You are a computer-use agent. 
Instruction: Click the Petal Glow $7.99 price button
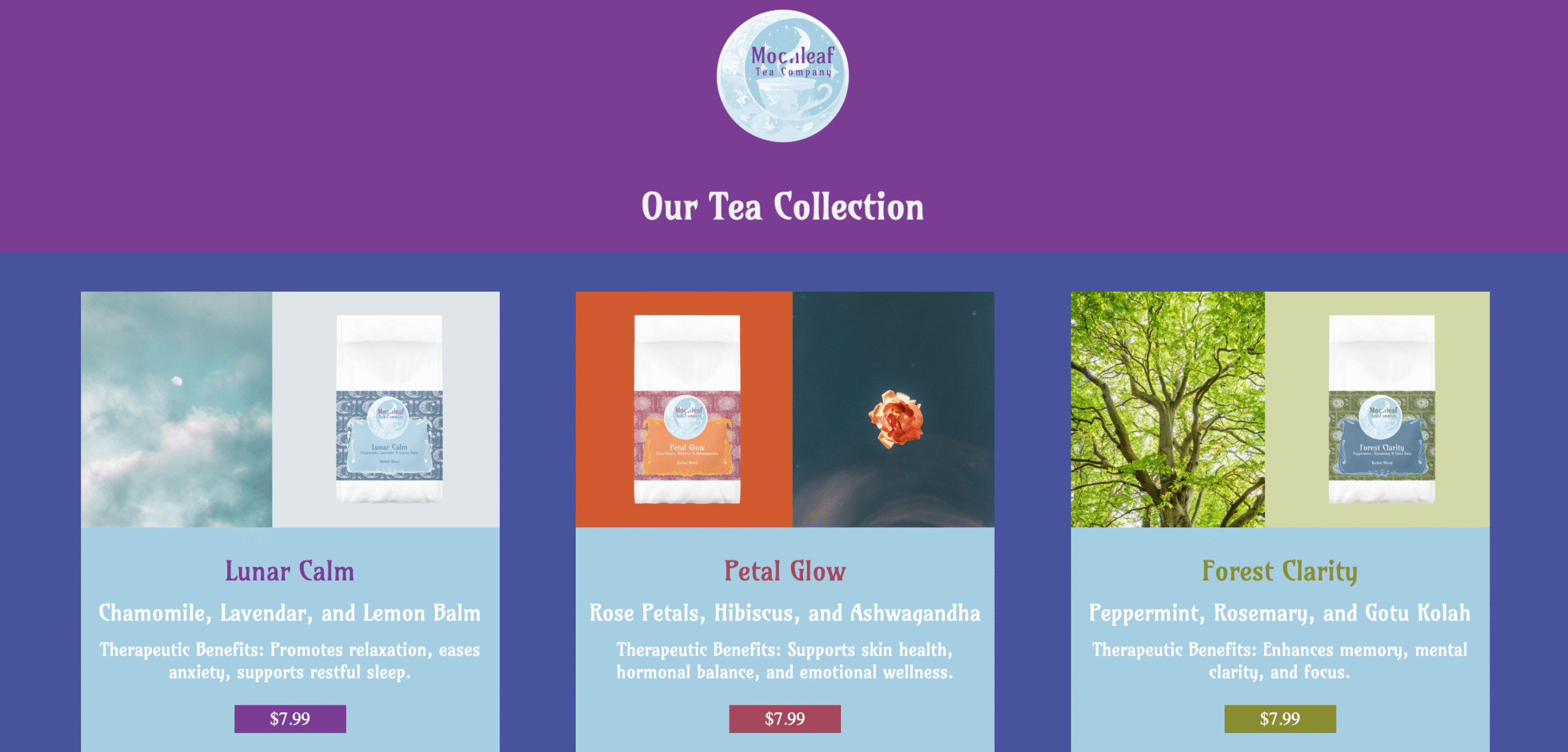coord(785,718)
